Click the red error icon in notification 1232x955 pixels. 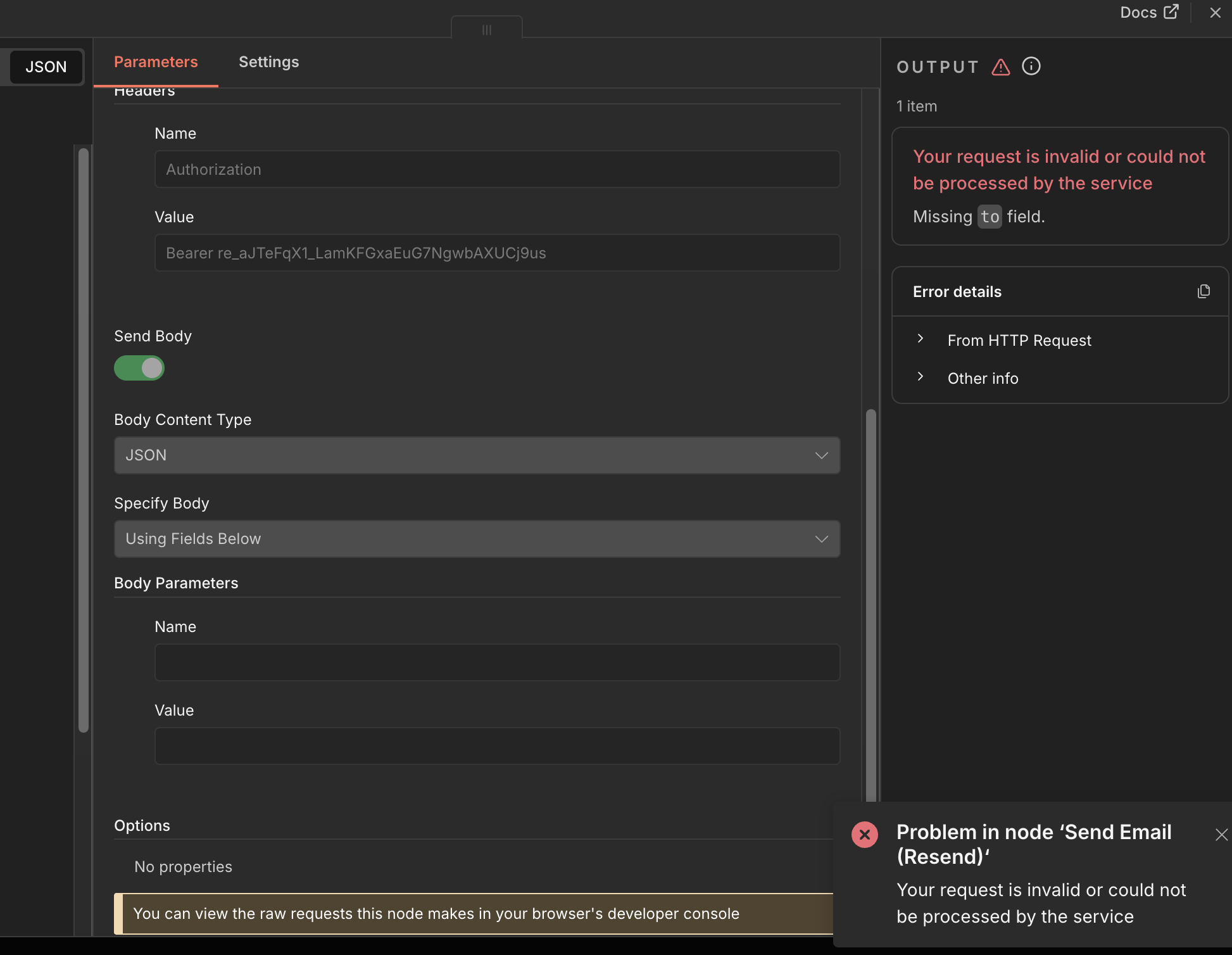[865, 835]
